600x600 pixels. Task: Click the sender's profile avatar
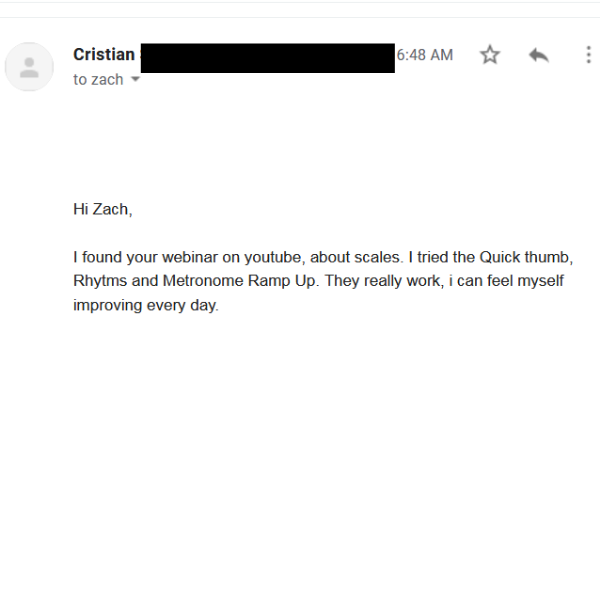coord(29,67)
